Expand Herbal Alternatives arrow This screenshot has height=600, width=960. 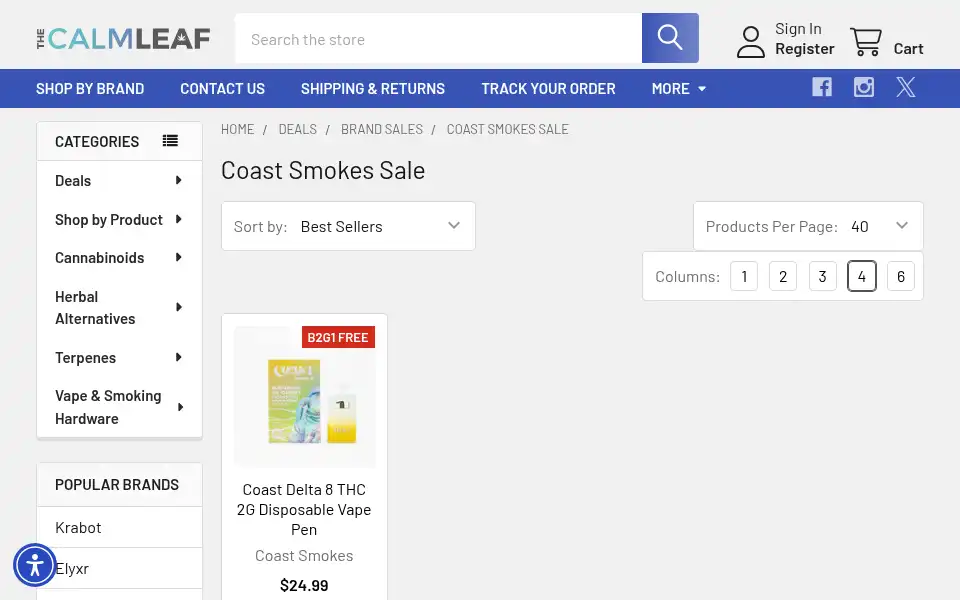tap(179, 307)
